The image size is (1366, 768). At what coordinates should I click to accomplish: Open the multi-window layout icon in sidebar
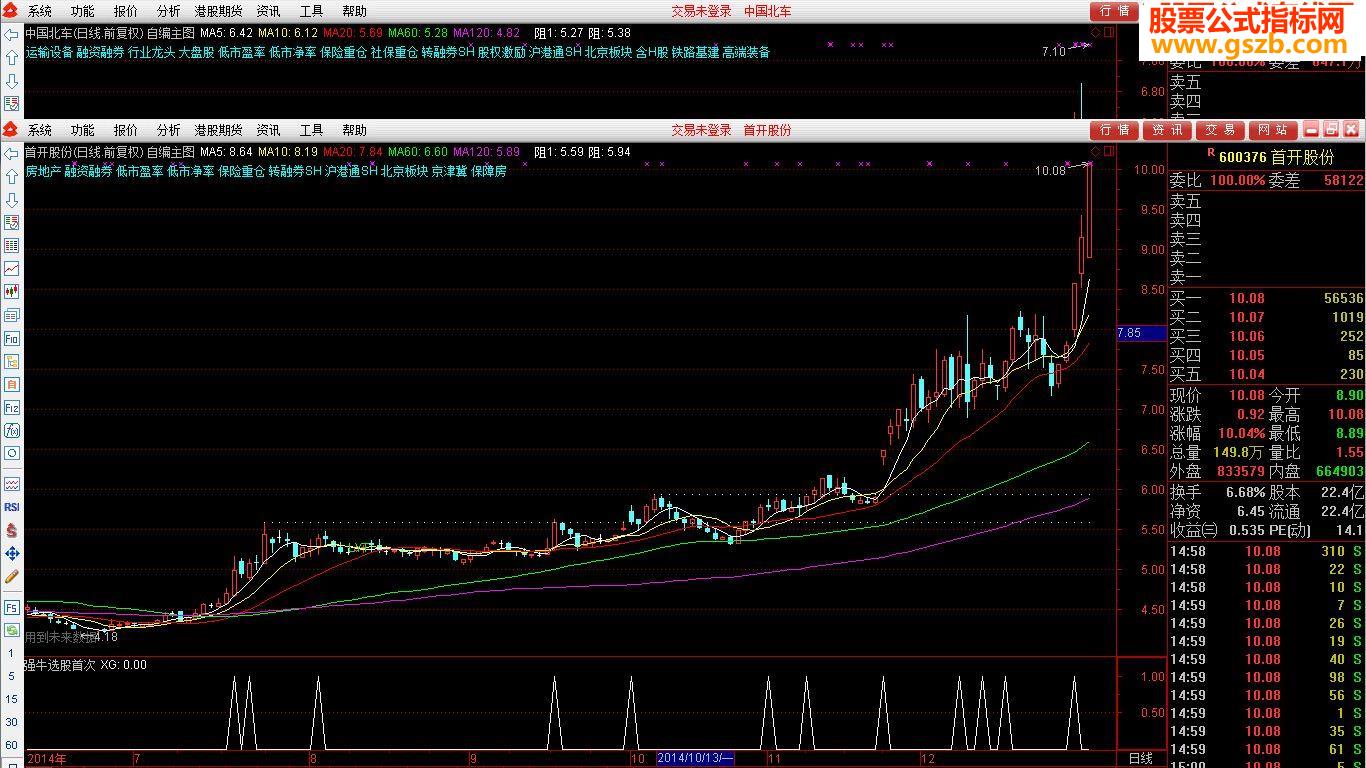tap(11, 315)
